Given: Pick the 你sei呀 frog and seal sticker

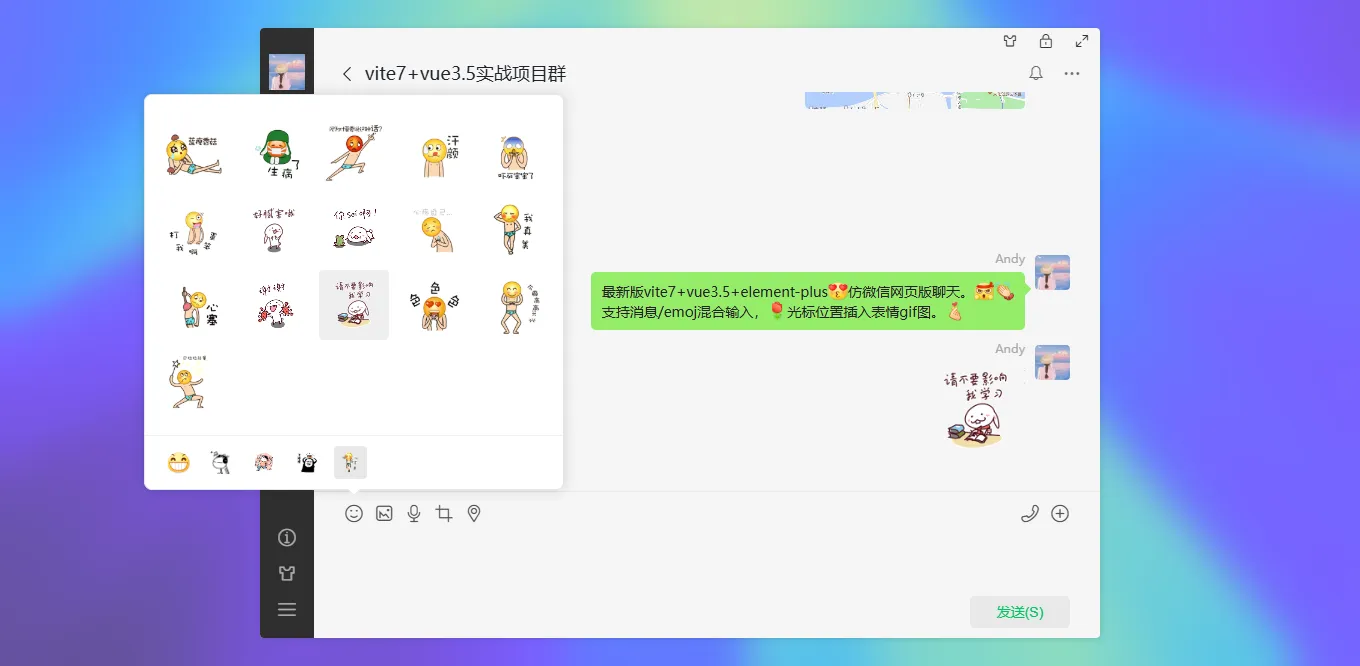Looking at the screenshot, I should (x=354, y=229).
